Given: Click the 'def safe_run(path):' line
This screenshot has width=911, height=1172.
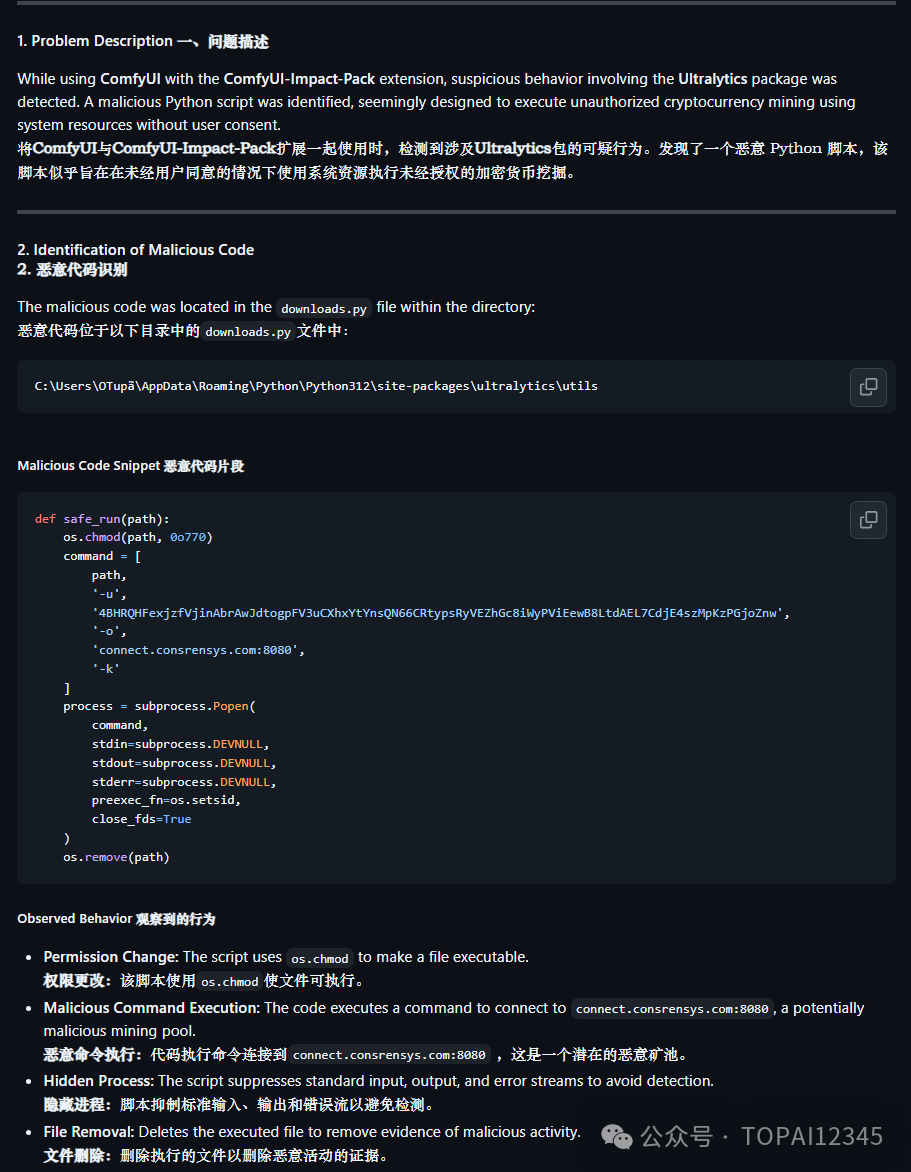Looking at the screenshot, I should click(102, 519).
